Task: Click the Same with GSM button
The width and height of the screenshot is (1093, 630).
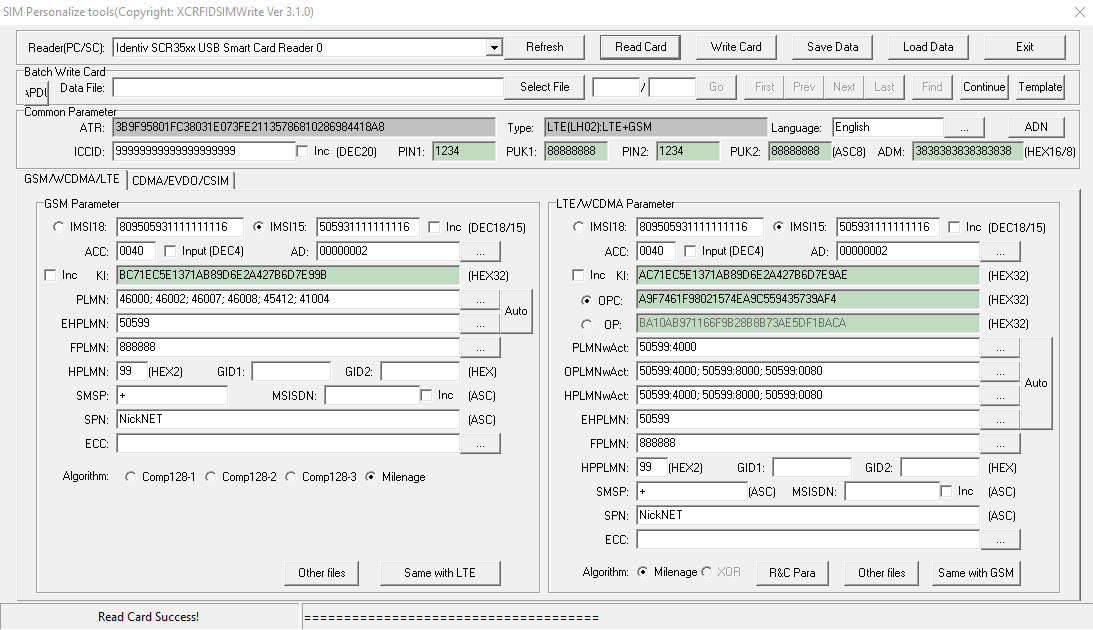Action: (975, 573)
